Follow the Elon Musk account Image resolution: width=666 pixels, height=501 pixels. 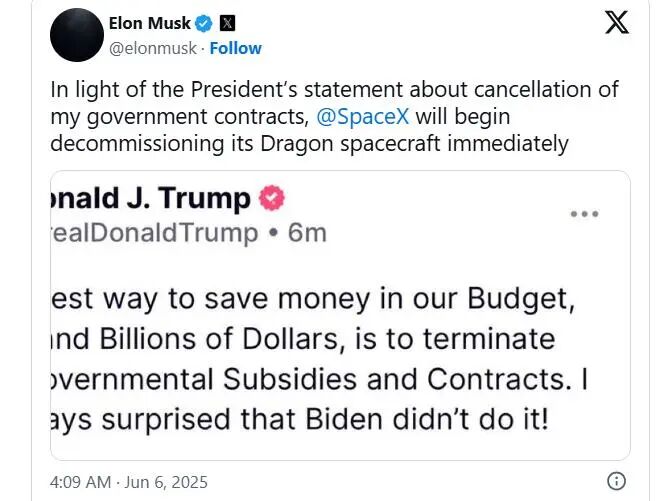click(x=236, y=48)
